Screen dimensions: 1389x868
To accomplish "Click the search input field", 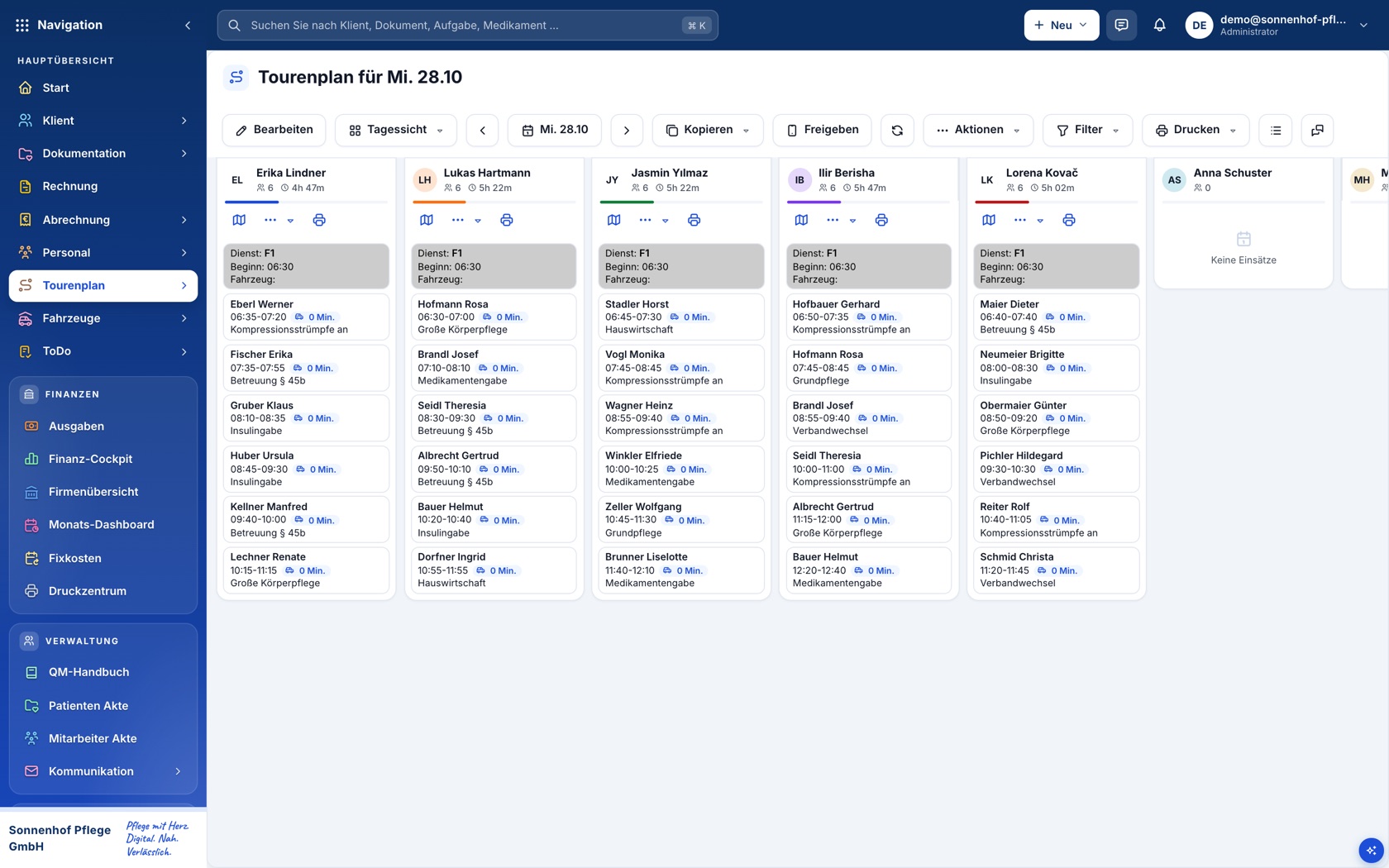I will 467,25.
